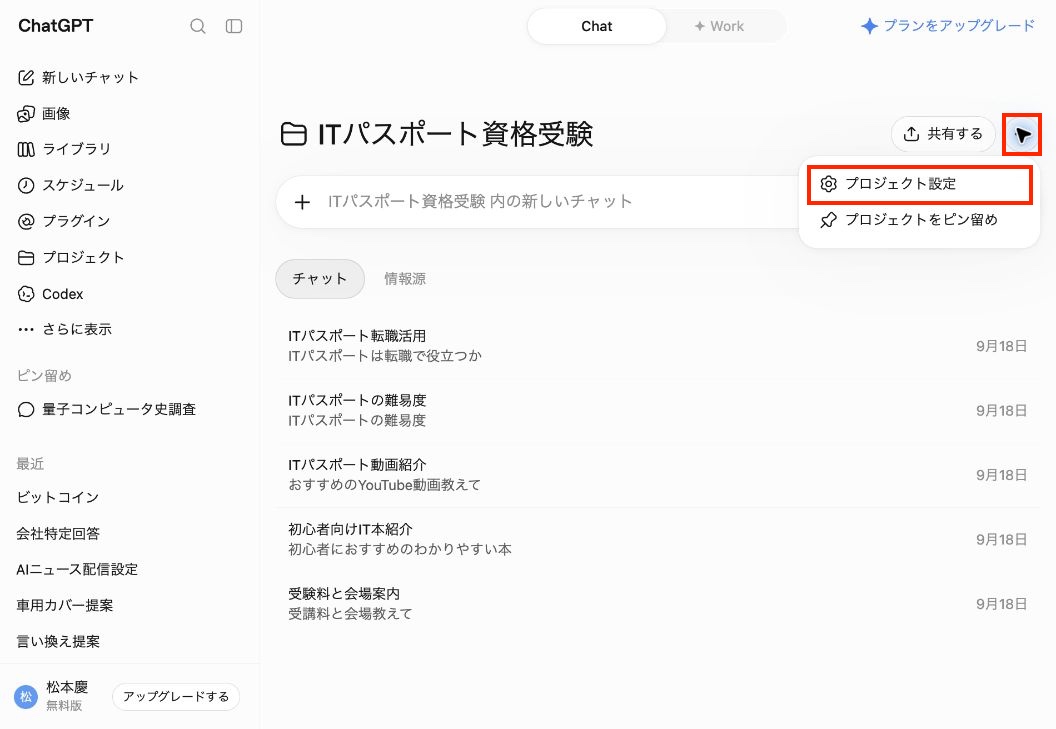Open chat ITパスポート転職活用
1056x729 pixels.
(x=657, y=346)
